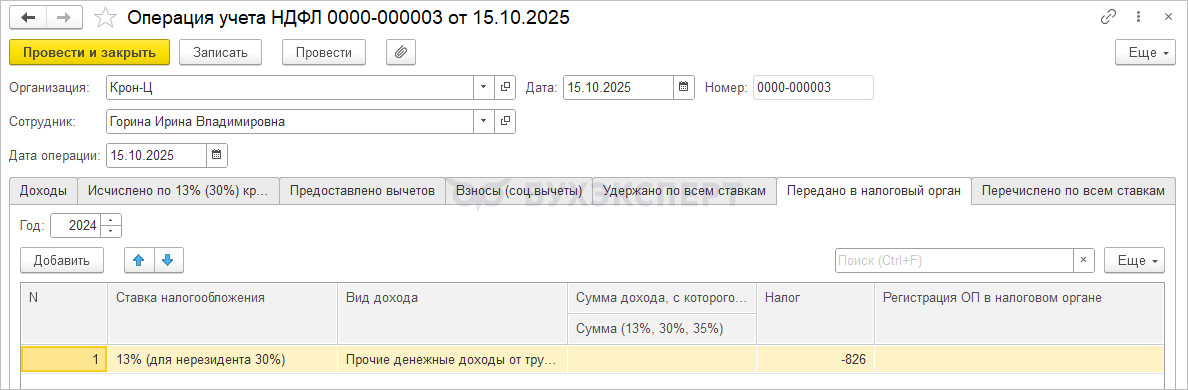Click the Сумма дохода column header
Image resolution: width=1188 pixels, height=390 pixels.
(662, 298)
